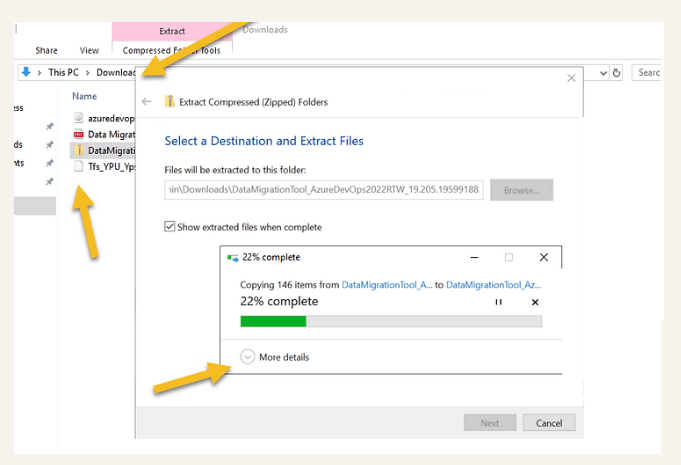Click the second pin icon in quick access
Screen dimensions: 681x465
tap(50, 145)
